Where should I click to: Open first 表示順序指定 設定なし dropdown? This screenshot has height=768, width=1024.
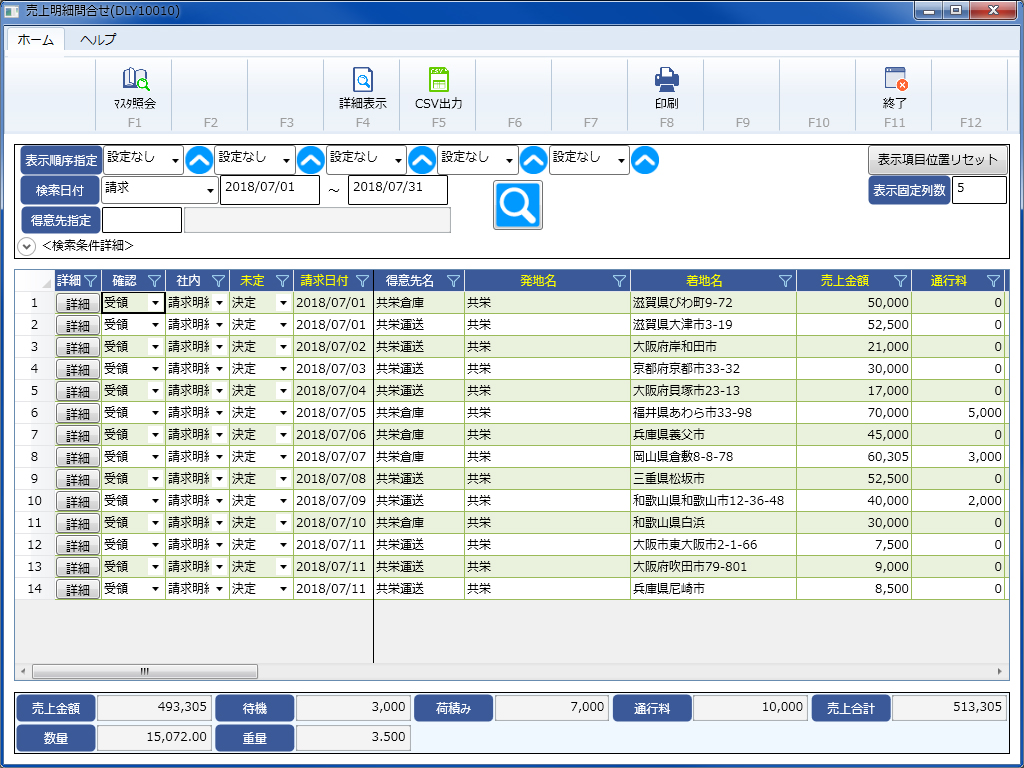click(143, 160)
